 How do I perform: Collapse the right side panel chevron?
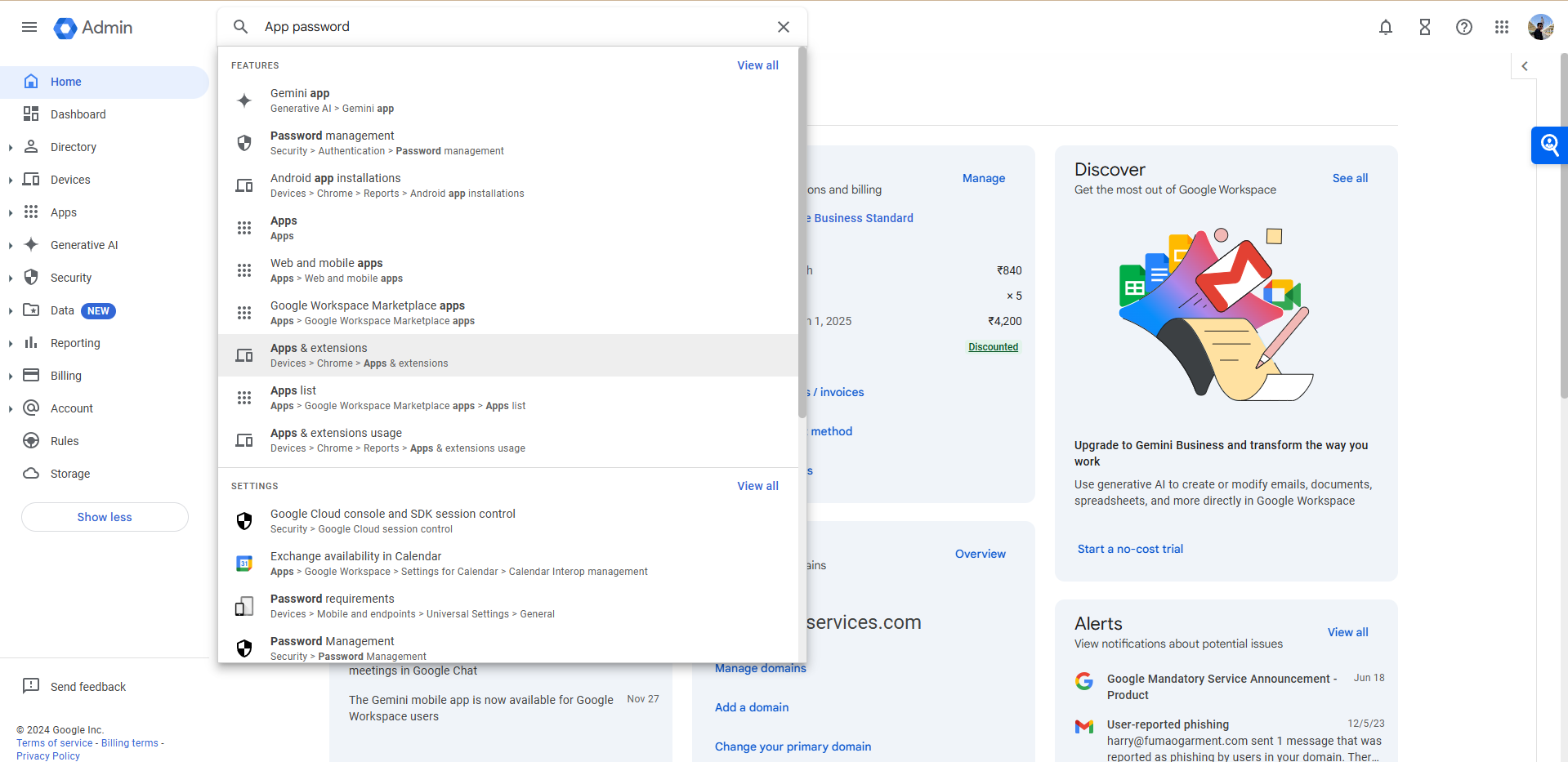(x=1524, y=66)
